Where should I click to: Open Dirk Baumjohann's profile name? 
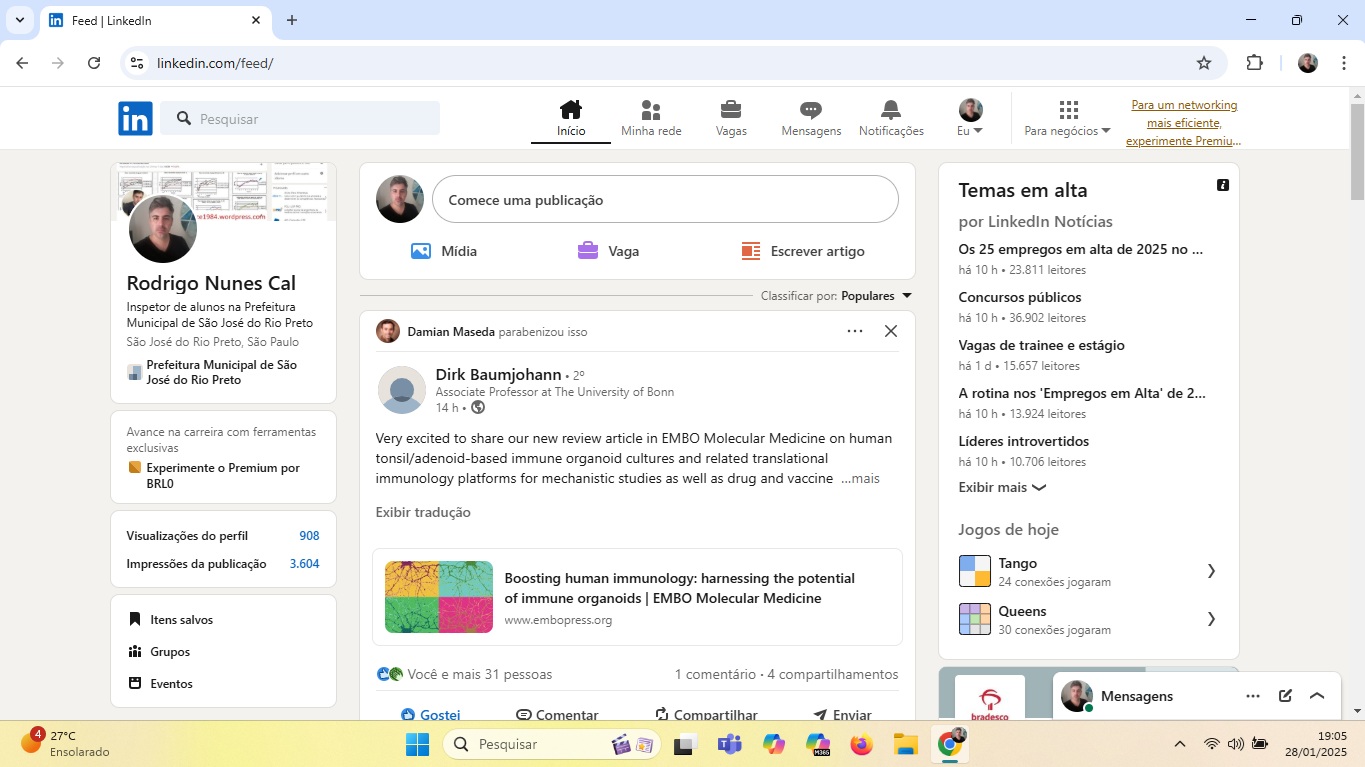tap(498, 374)
